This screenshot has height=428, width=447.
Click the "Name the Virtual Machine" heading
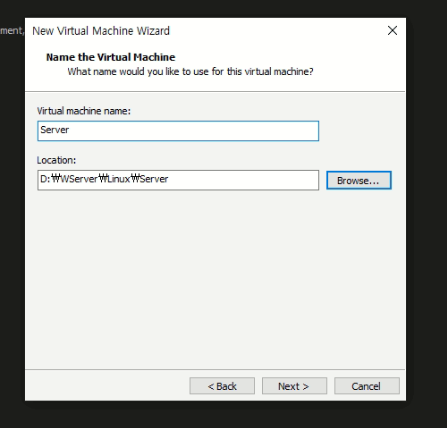[110, 57]
